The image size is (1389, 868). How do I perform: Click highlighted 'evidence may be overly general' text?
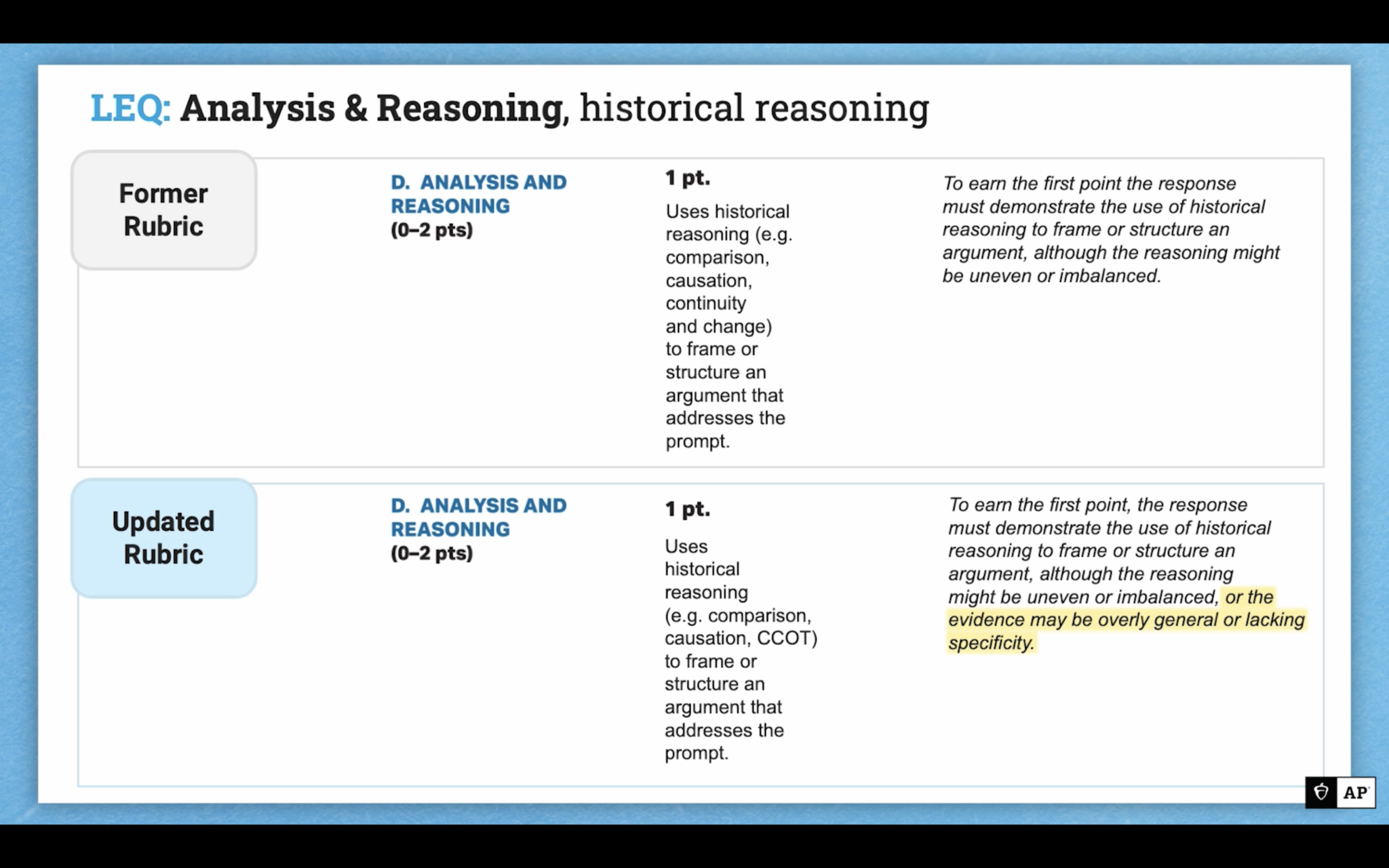point(1082,620)
